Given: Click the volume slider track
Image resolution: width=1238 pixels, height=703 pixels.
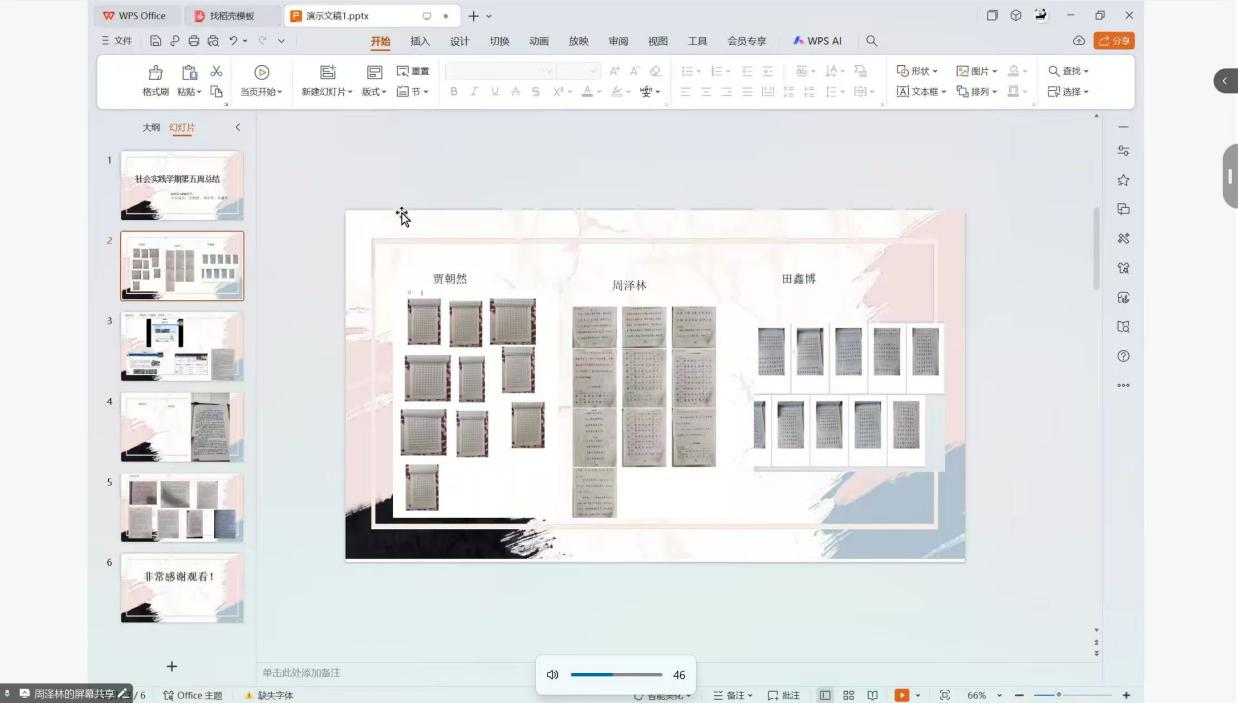Looking at the screenshot, I should coord(616,675).
